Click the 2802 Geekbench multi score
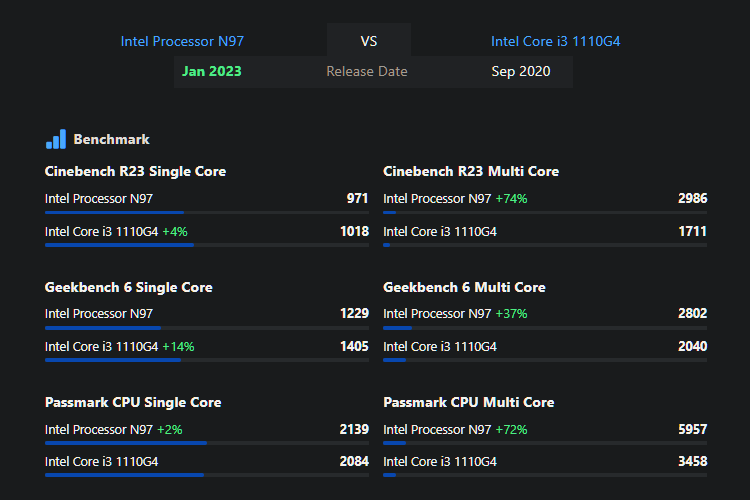 pos(693,313)
